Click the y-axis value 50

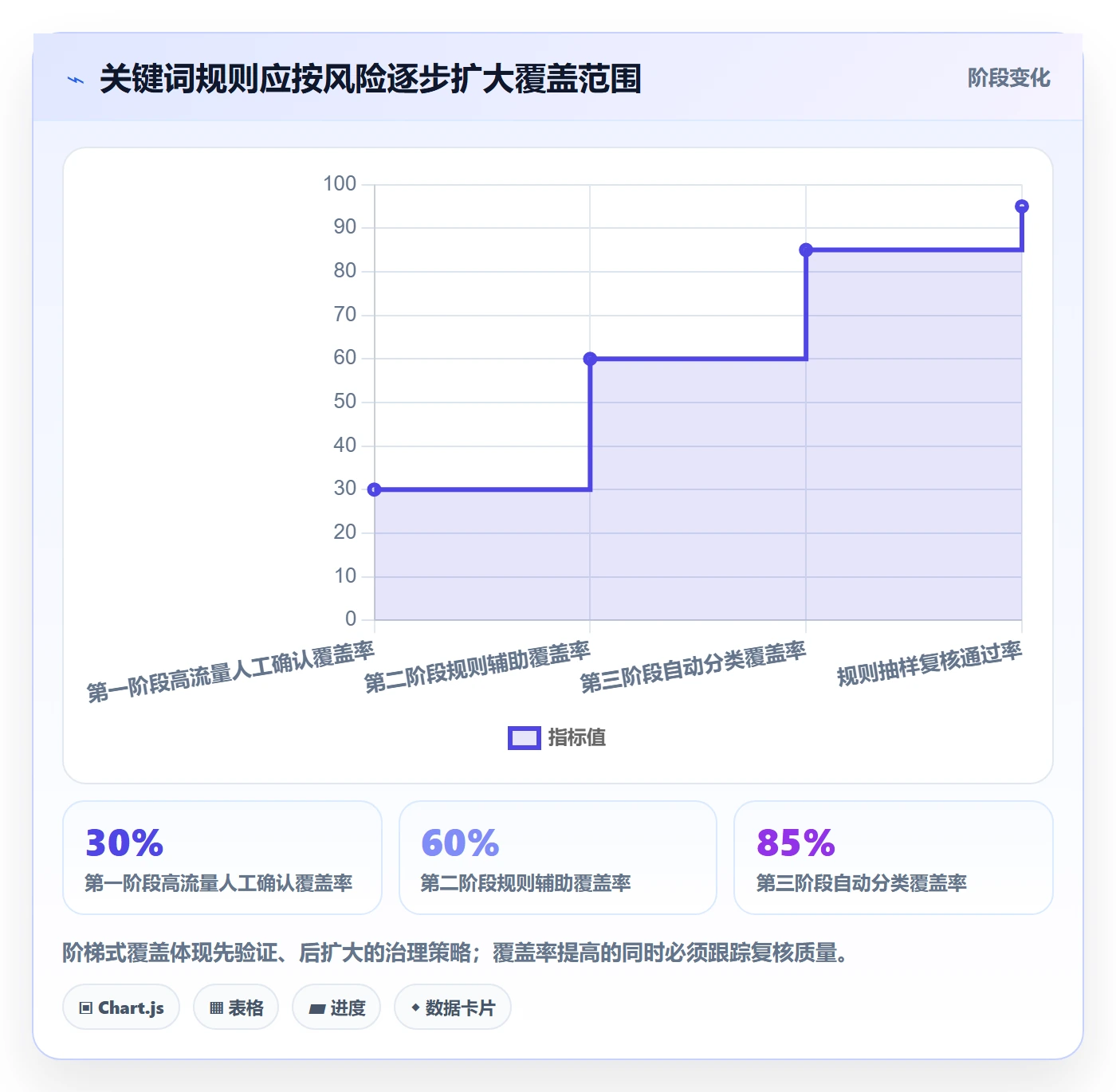click(x=345, y=402)
